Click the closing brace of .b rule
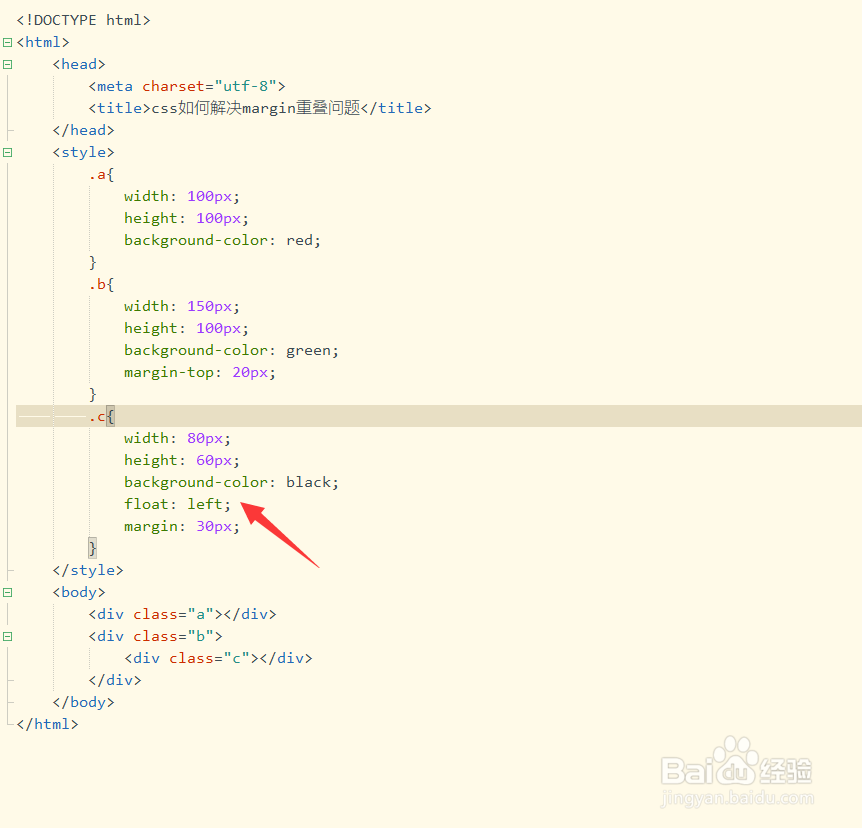The image size is (862, 828). (92, 394)
